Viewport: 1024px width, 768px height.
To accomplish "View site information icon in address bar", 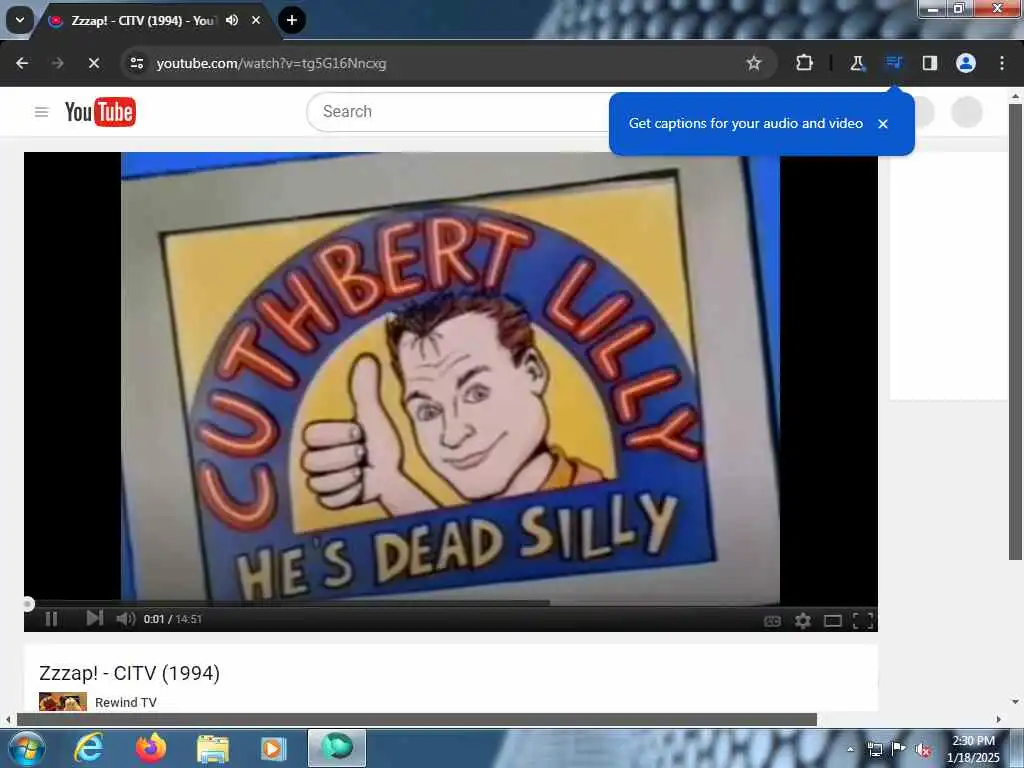I will pos(136,63).
